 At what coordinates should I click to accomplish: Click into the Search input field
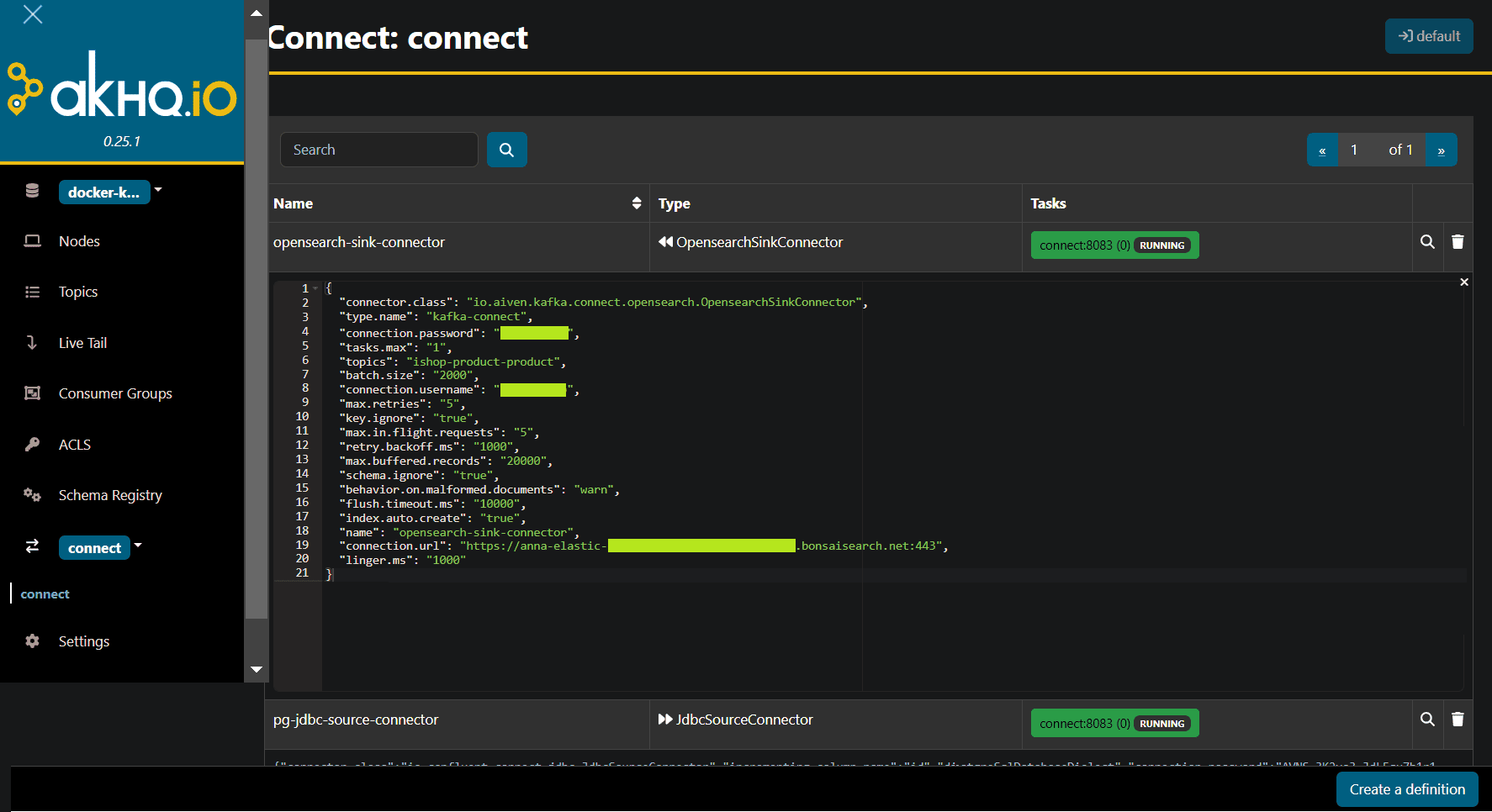coord(378,150)
